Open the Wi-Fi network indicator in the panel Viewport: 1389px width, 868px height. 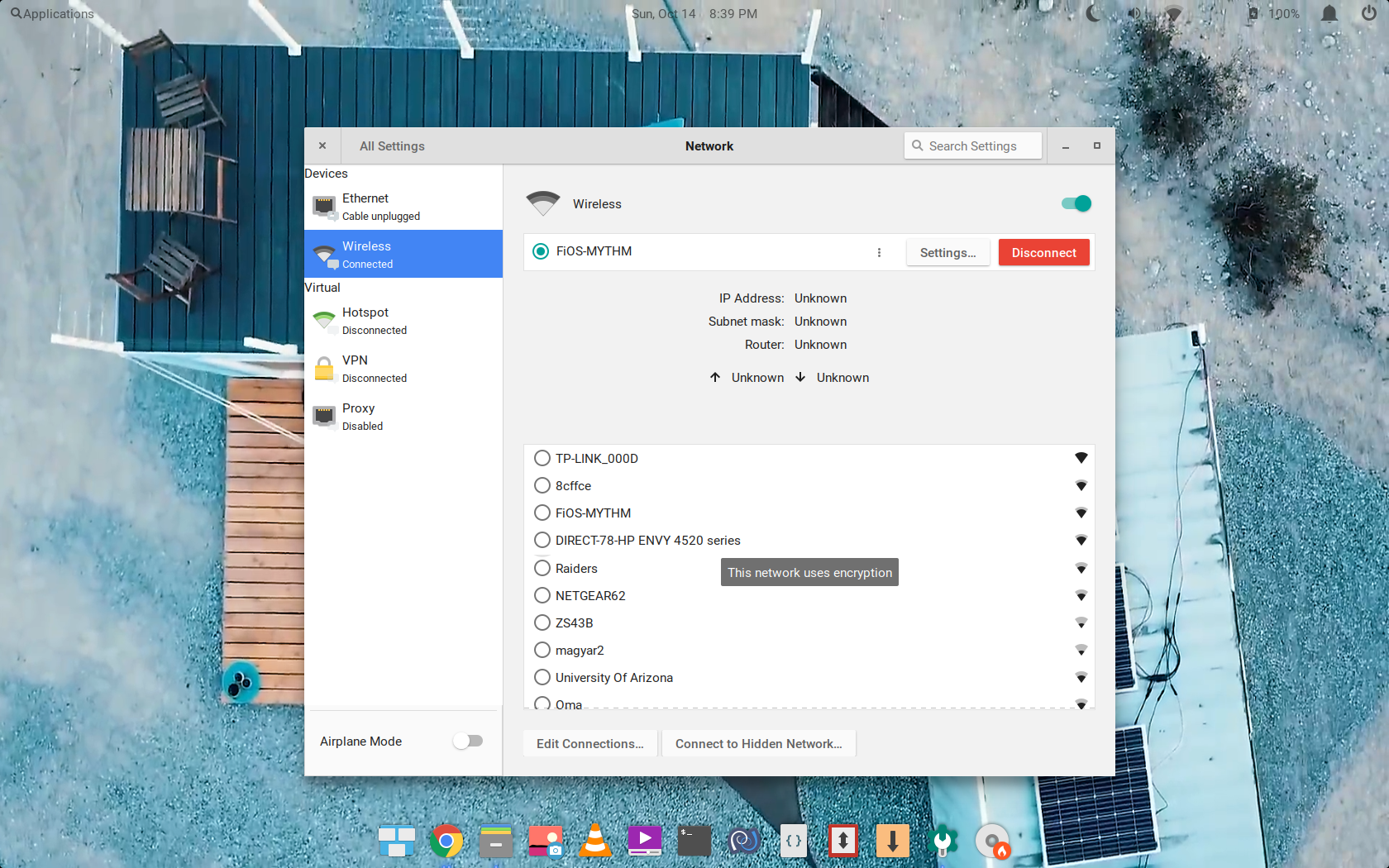coord(1173,13)
